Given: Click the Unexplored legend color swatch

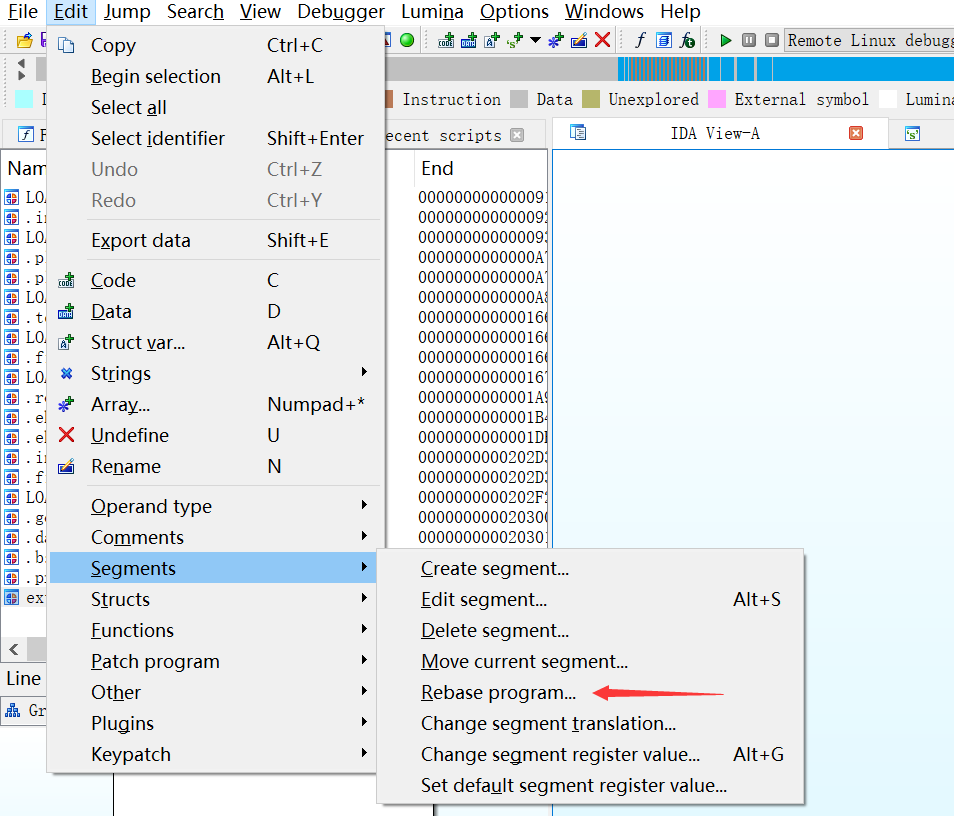Looking at the screenshot, I should (x=591, y=99).
